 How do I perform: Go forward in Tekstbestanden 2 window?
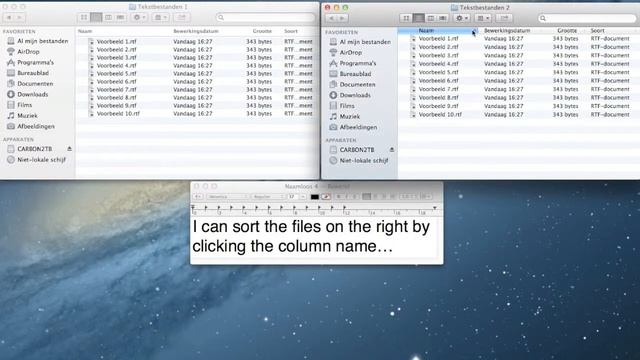coord(342,18)
